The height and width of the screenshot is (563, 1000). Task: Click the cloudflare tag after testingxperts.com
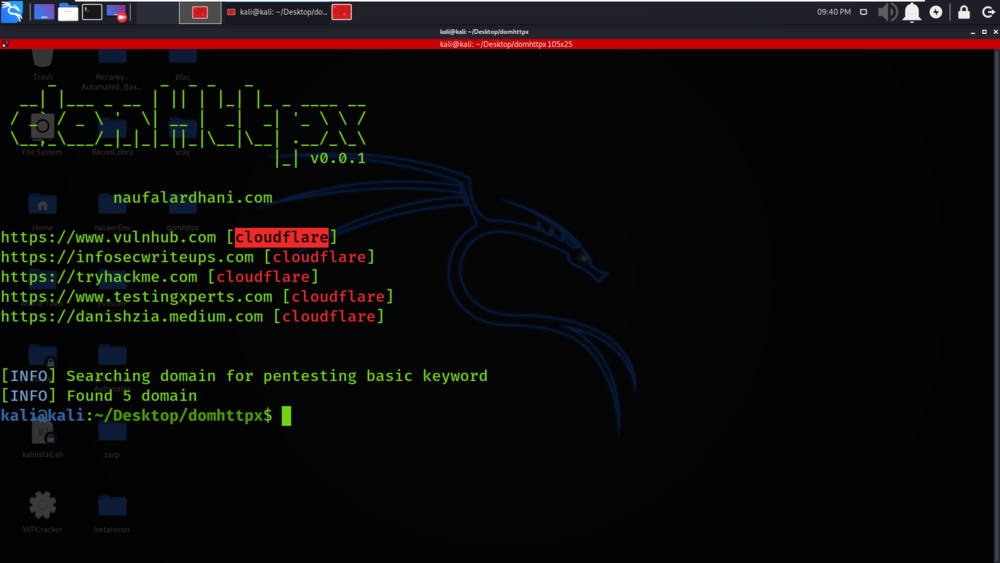338,296
